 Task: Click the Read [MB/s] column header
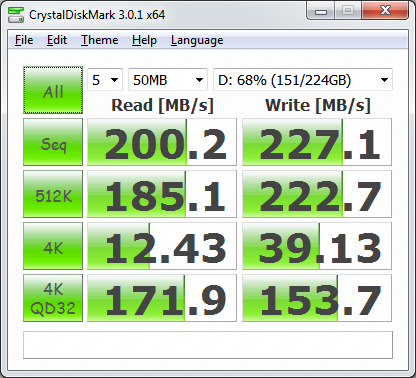[162, 105]
